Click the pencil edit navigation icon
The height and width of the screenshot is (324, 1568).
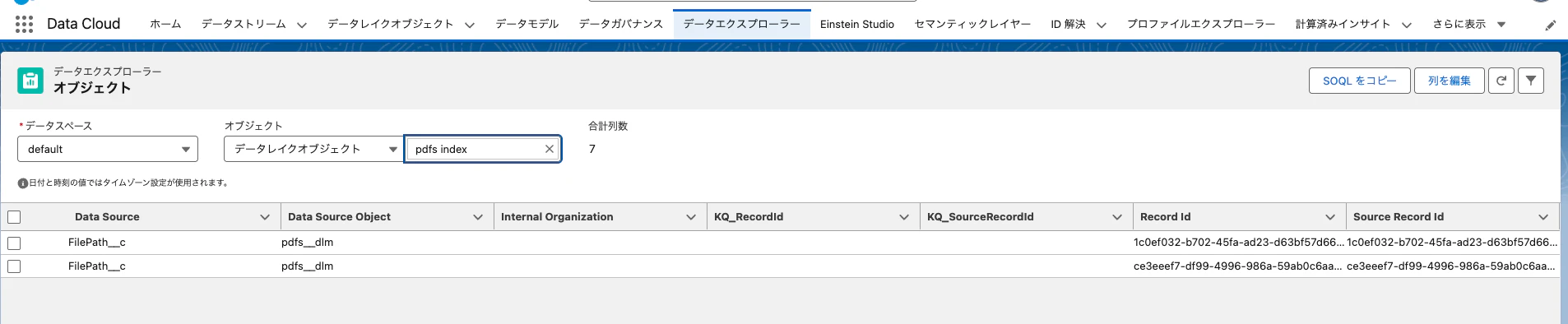[x=1551, y=25]
